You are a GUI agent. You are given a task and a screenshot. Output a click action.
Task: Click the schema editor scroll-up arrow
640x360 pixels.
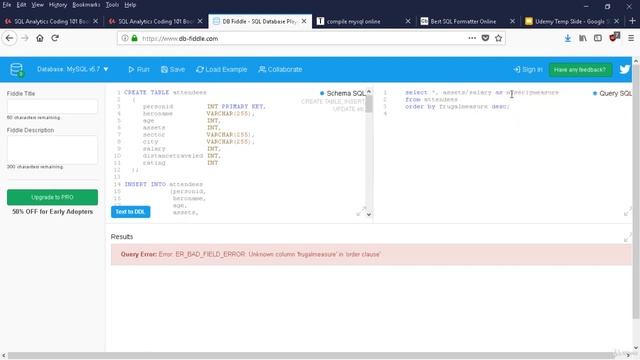369,92
